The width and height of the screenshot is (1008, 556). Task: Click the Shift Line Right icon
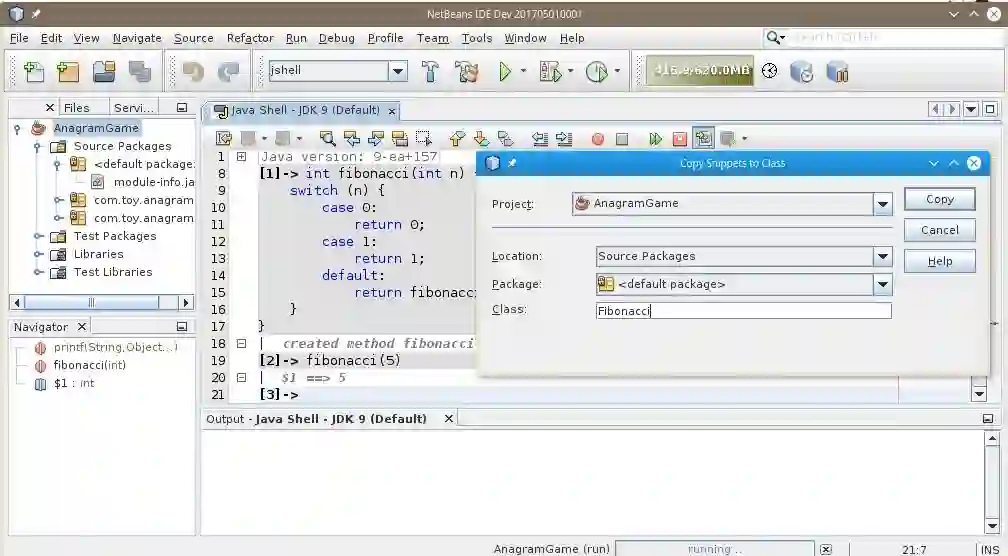tap(564, 138)
